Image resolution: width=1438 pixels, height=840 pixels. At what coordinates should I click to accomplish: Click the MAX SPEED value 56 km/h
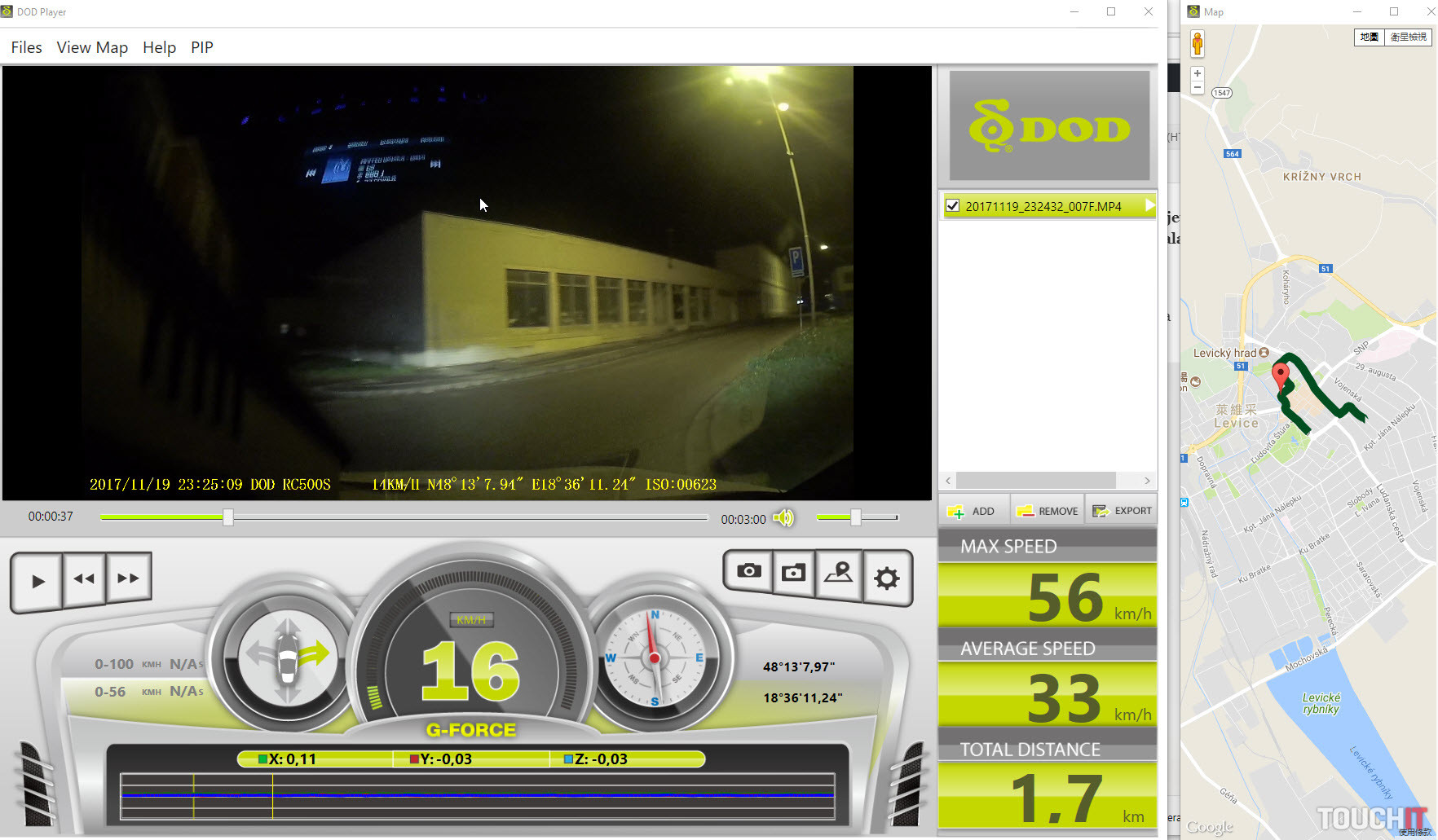click(x=1048, y=596)
